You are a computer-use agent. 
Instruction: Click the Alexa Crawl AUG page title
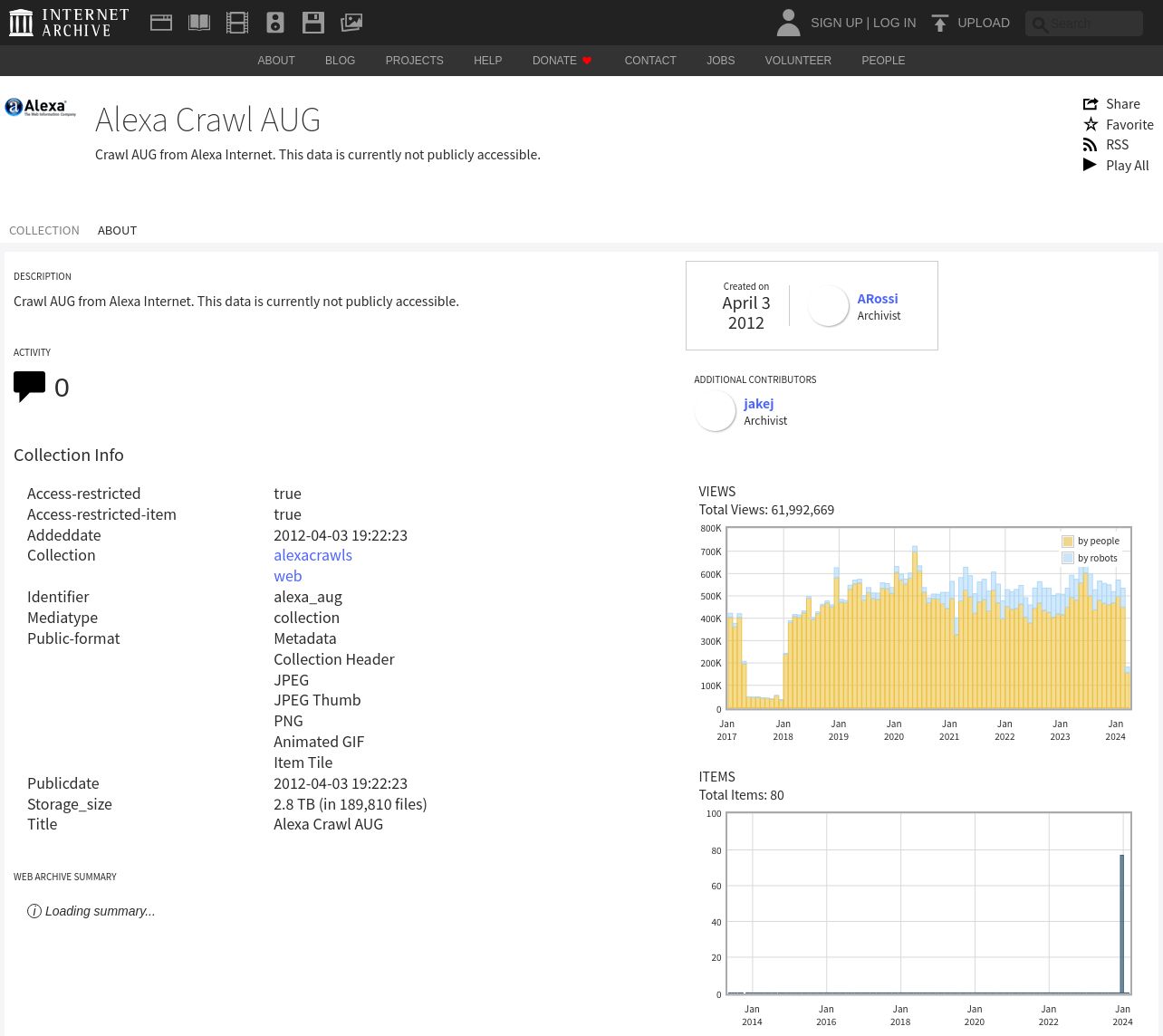click(207, 120)
